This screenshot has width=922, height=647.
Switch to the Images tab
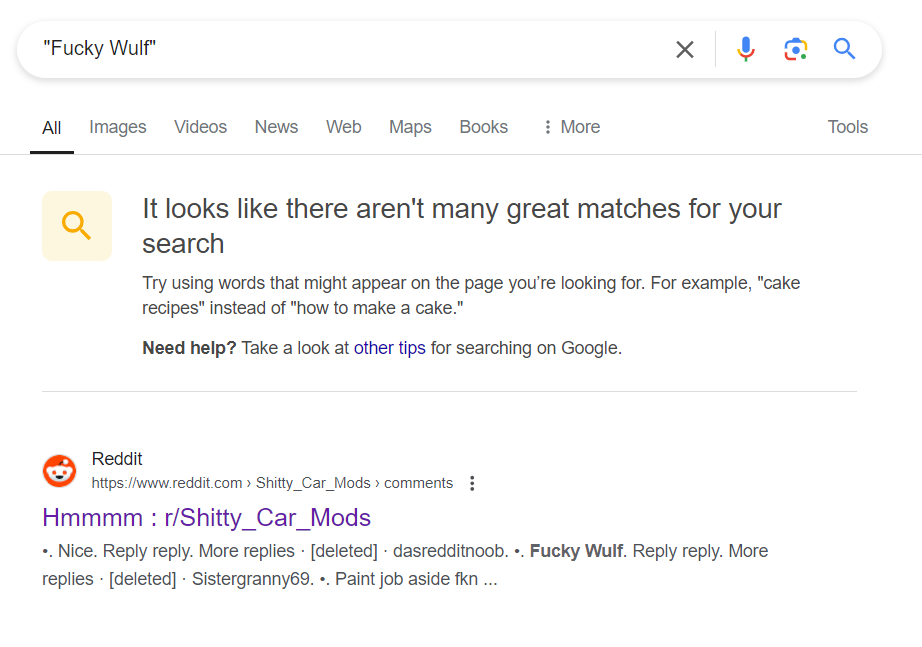click(118, 127)
